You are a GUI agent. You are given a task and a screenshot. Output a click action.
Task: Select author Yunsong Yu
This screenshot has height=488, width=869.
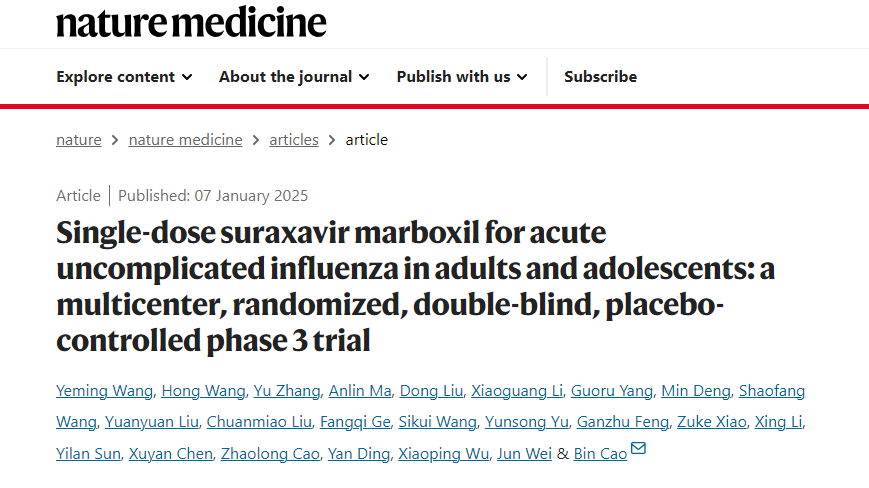pos(526,422)
